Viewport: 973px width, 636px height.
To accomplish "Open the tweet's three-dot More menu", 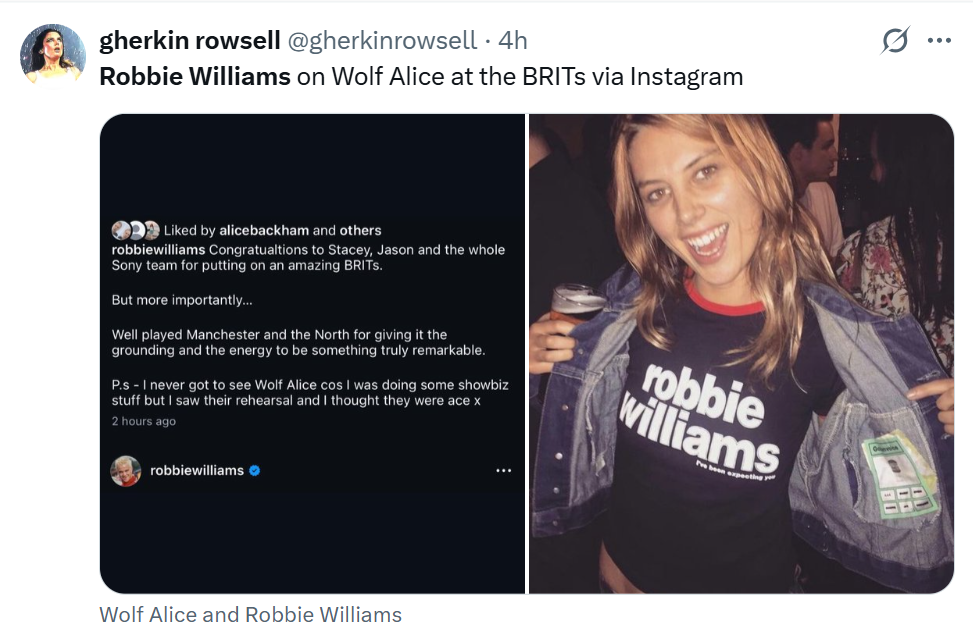I will (x=939, y=41).
